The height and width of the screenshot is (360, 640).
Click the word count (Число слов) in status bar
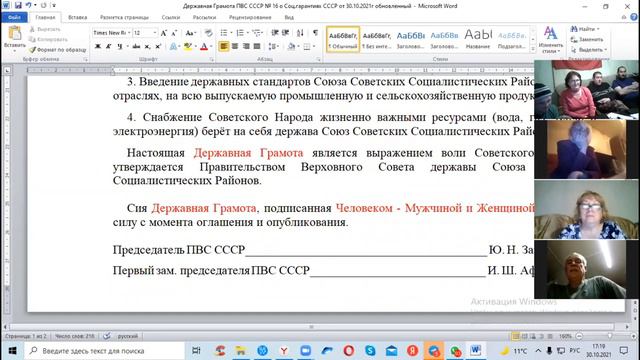point(74,336)
